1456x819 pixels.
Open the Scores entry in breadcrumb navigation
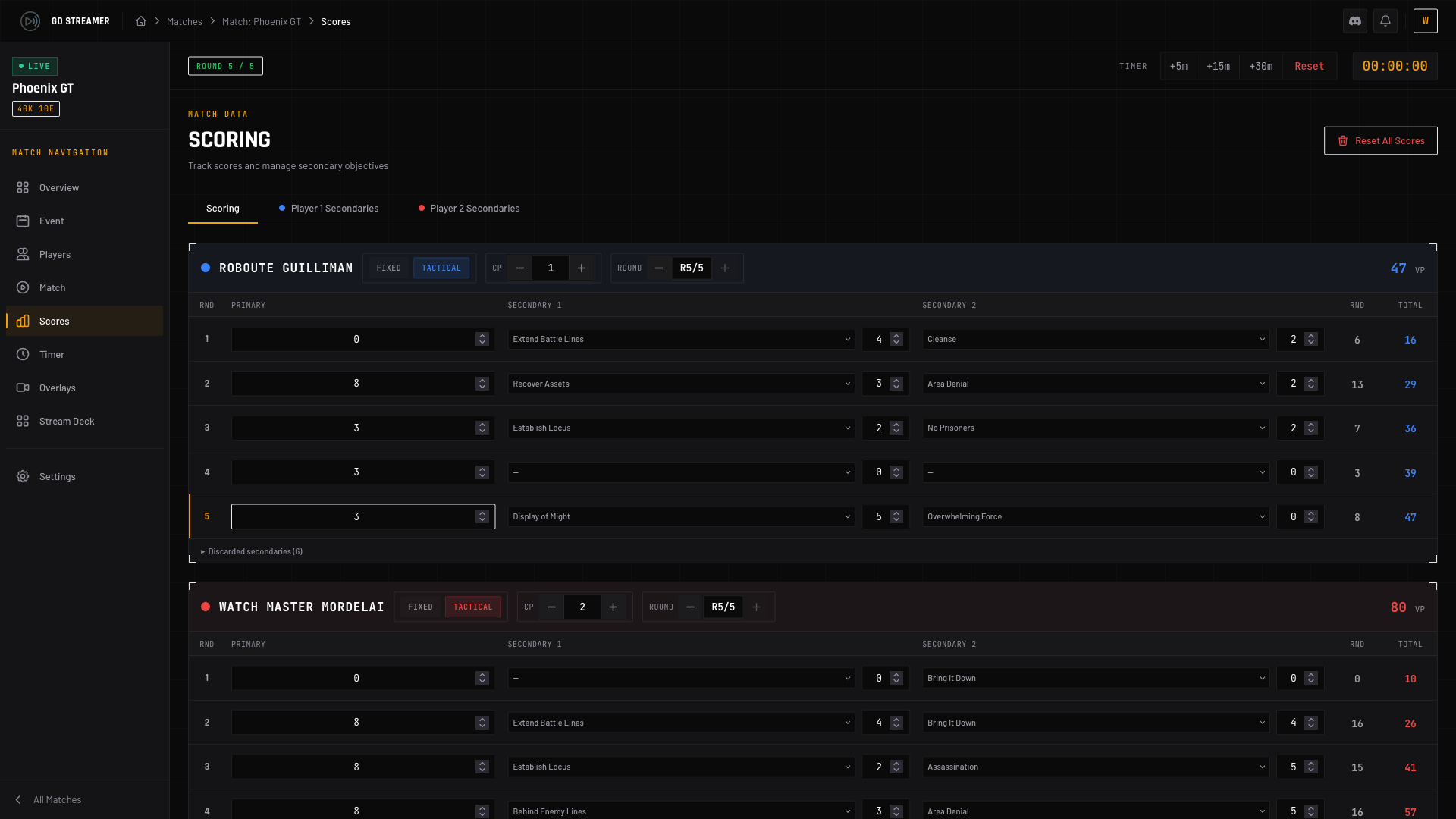pyautogui.click(x=336, y=21)
